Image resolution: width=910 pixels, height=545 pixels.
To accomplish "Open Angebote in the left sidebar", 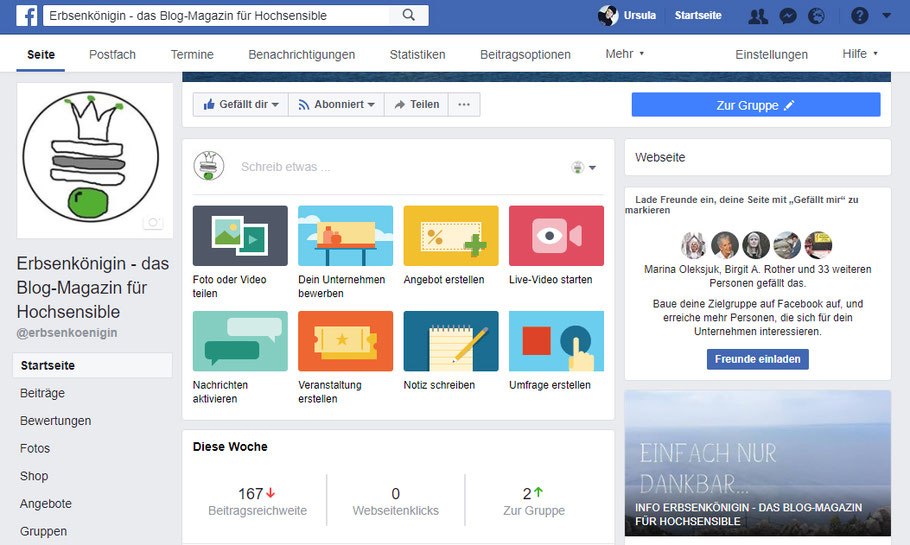I will pos(45,504).
